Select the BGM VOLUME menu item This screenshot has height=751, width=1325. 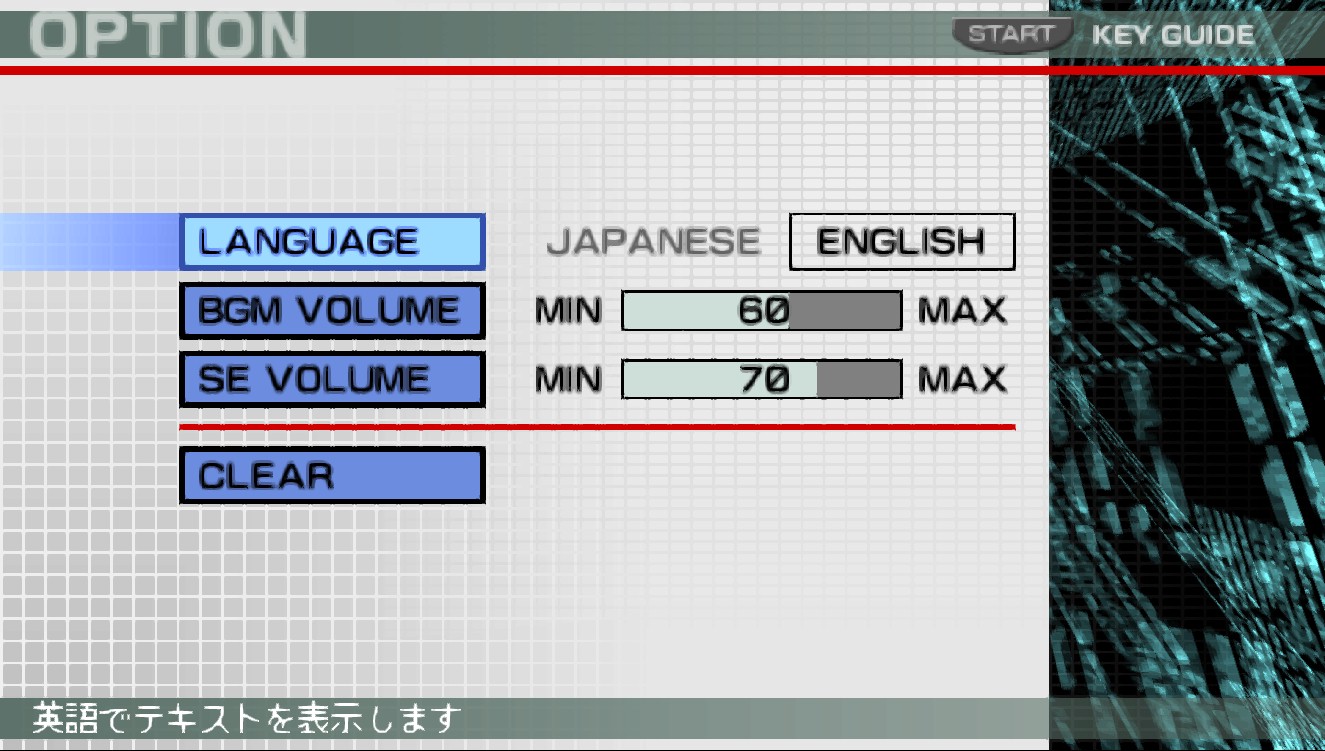click(x=332, y=311)
